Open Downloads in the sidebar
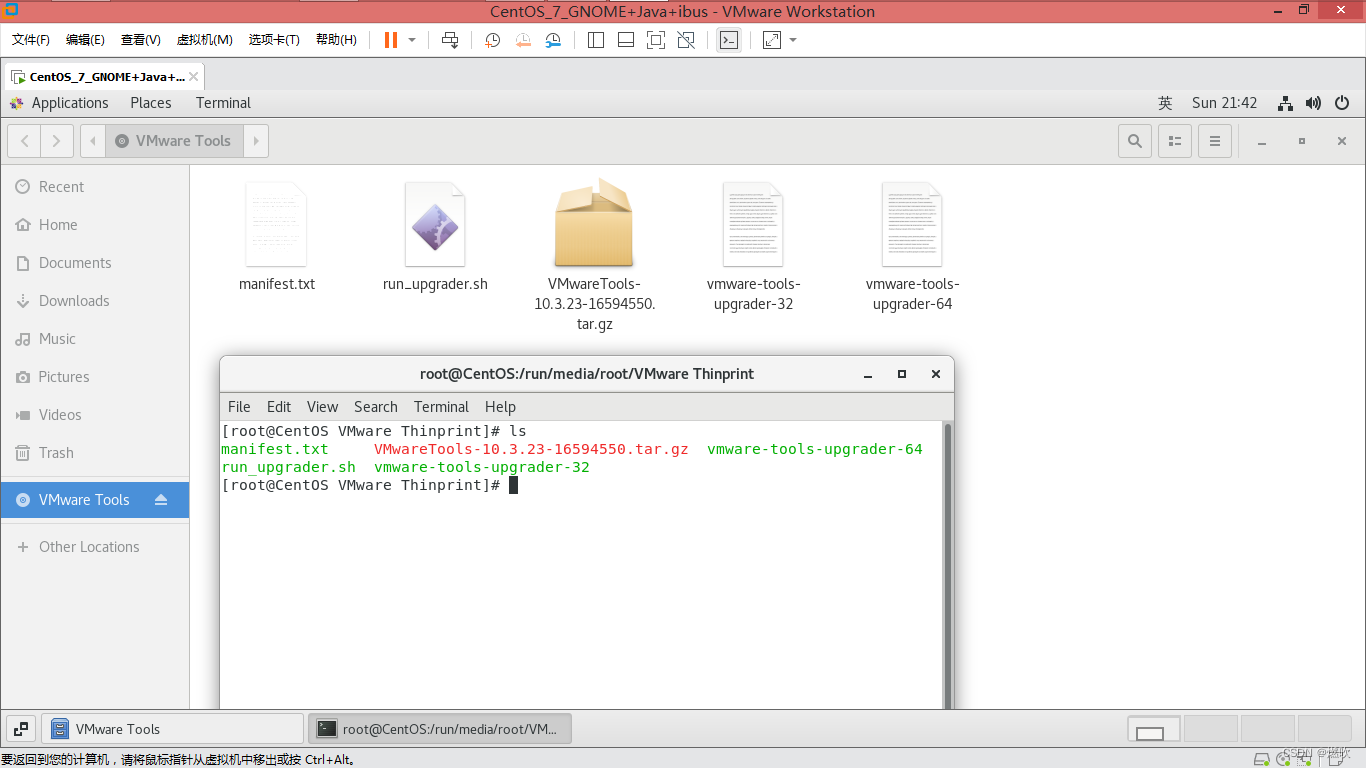The width and height of the screenshot is (1366, 768). point(95,301)
